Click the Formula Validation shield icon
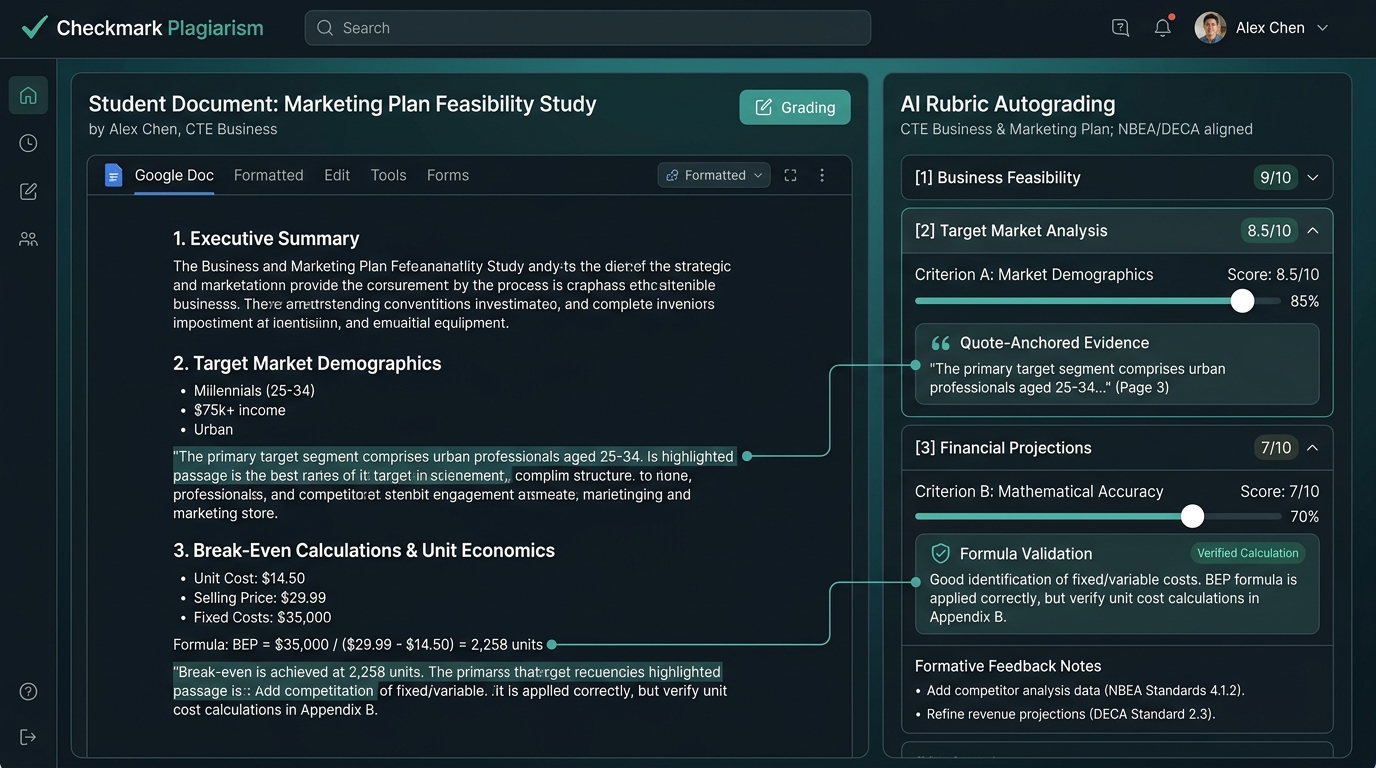Image resolution: width=1376 pixels, height=768 pixels. click(x=940, y=553)
